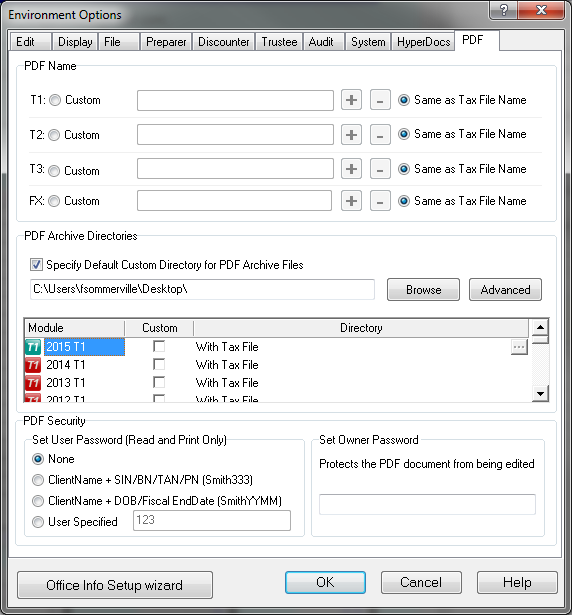Select FX Same as Tax File Name
Viewport: 572px width, 615px height.
[404, 201]
